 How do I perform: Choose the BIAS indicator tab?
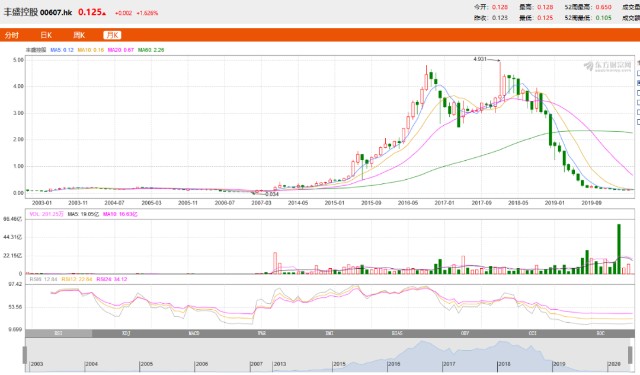pyautogui.click(x=397, y=333)
